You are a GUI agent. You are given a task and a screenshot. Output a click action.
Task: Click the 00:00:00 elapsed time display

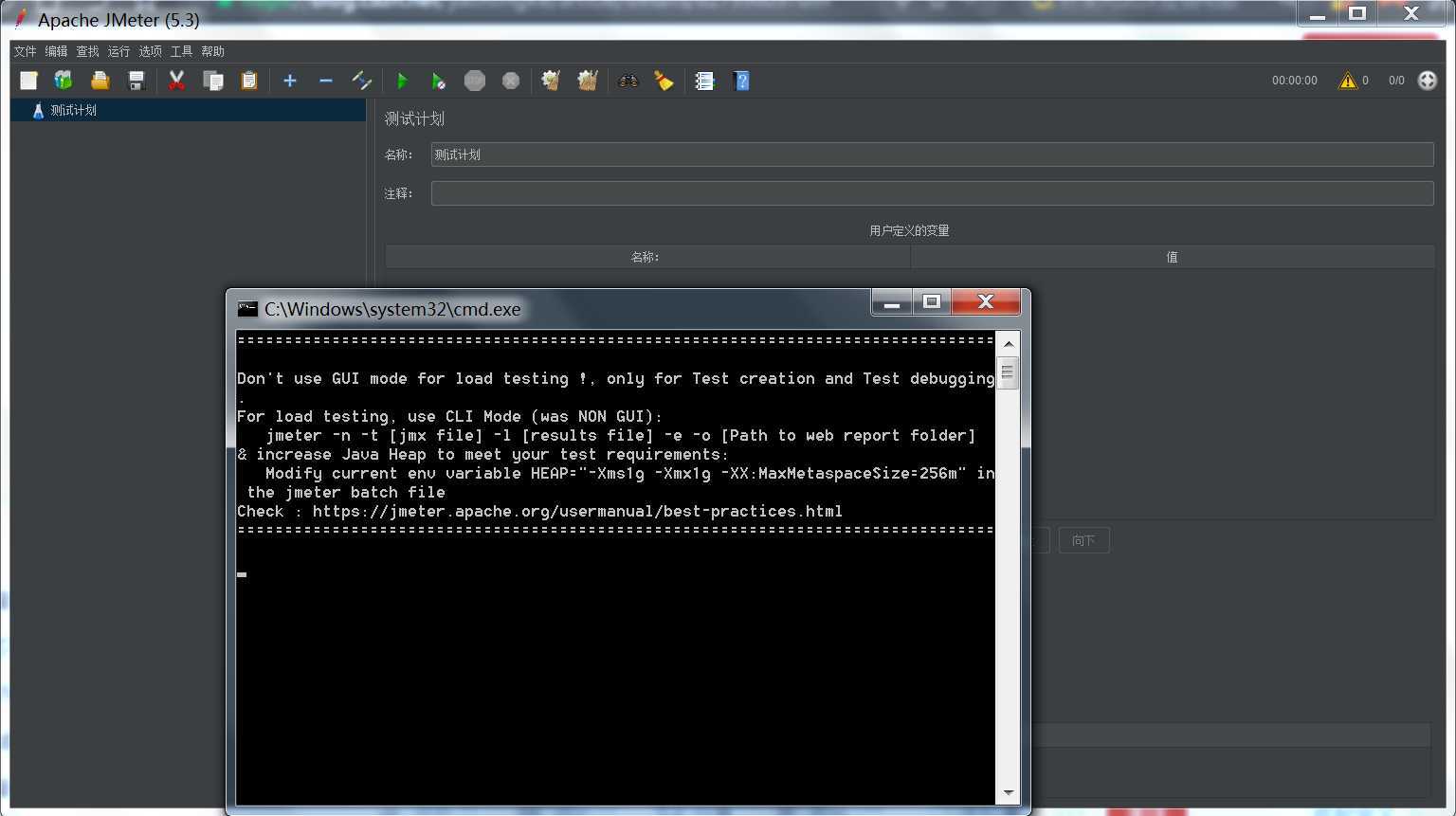[x=1295, y=81]
